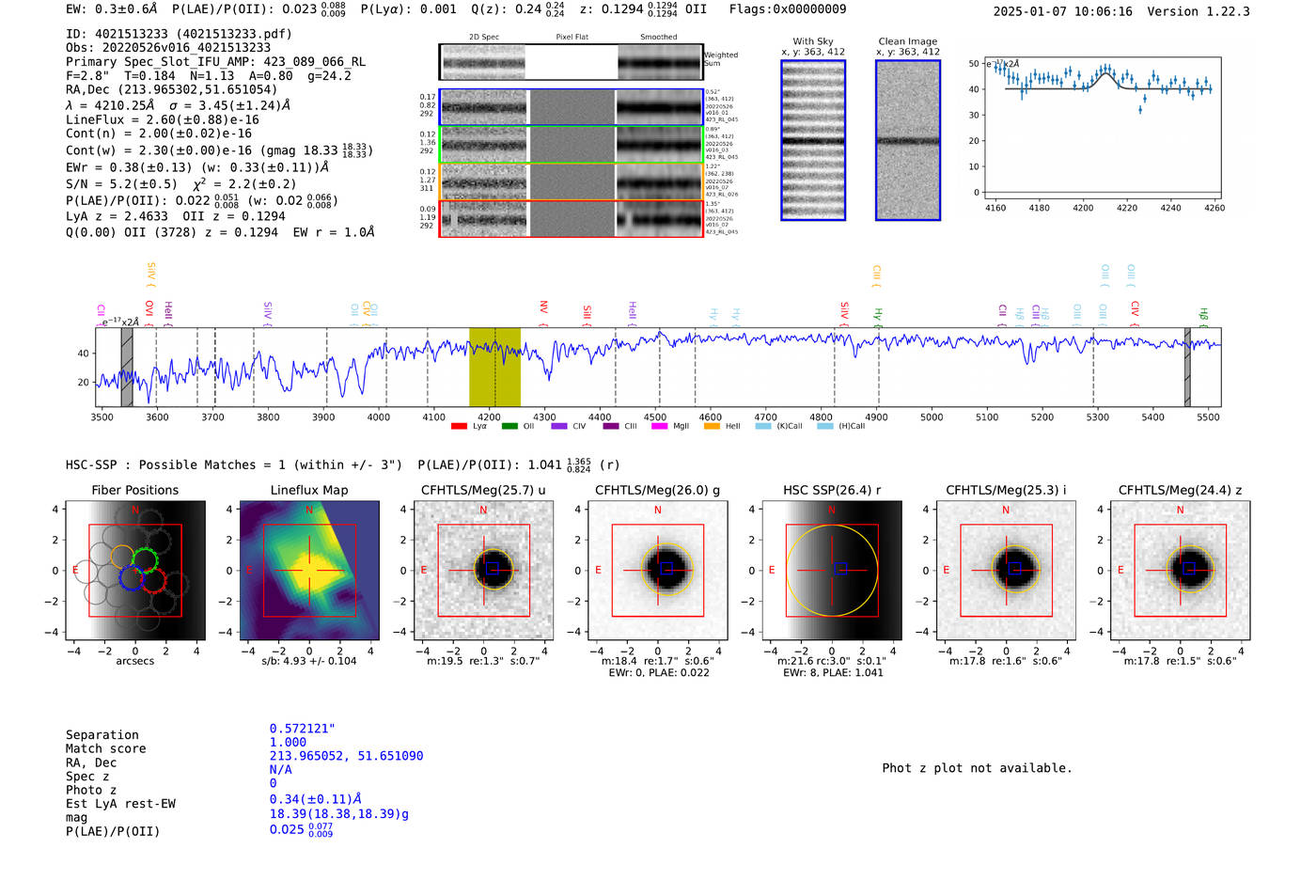Click the blue fiber circle in Fiber Positions

pyautogui.click(x=131, y=578)
